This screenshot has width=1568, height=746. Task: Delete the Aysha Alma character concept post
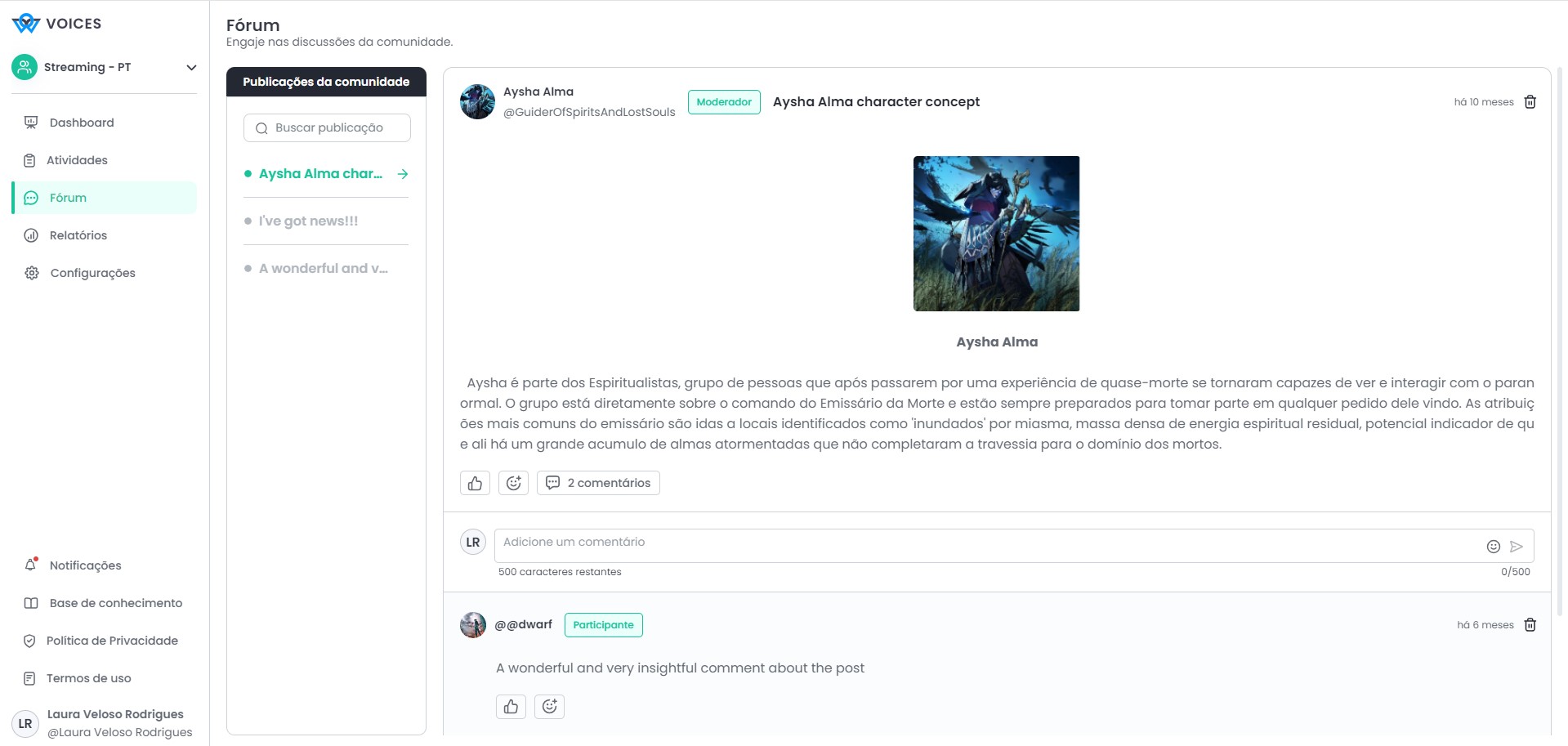(1530, 102)
